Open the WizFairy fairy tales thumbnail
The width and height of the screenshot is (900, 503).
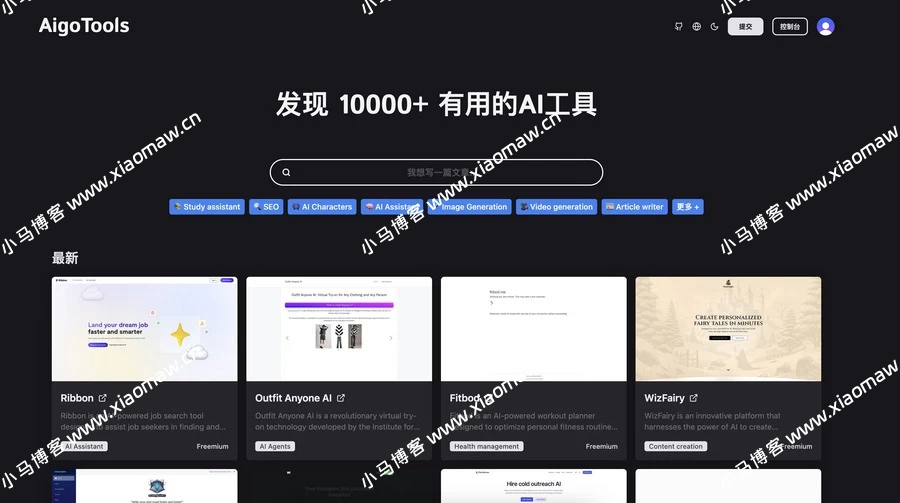point(728,329)
